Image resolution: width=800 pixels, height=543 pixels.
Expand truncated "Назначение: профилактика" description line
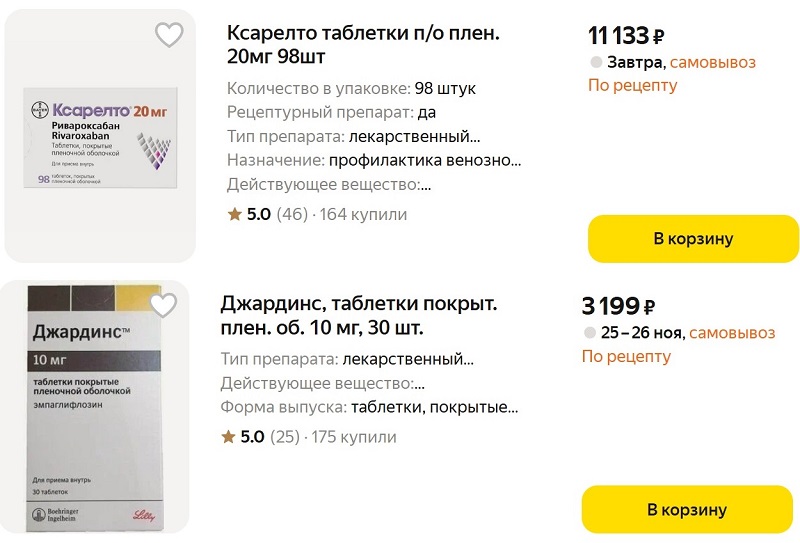[x=374, y=159]
